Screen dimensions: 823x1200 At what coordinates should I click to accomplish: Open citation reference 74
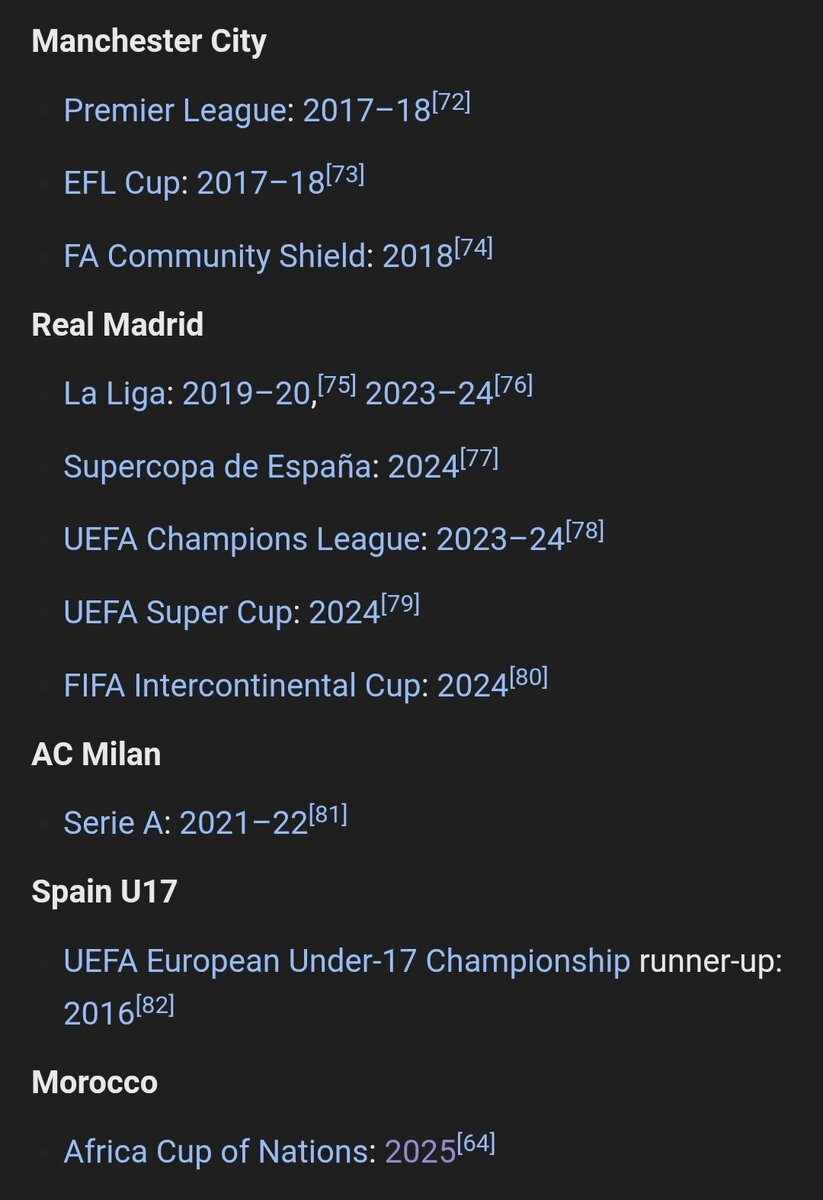pos(474,248)
